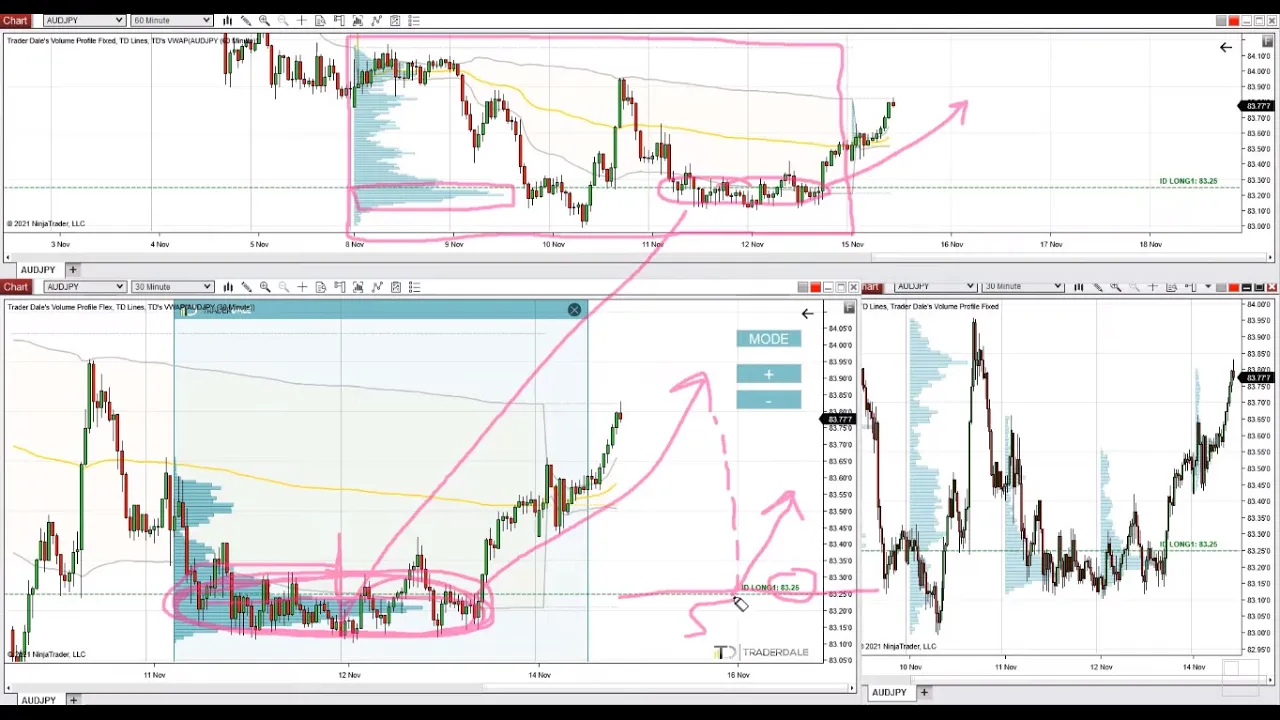Open properties list icon in 60 Minute chart
Viewport: 1280px width, 720px height.
[x=414, y=20]
